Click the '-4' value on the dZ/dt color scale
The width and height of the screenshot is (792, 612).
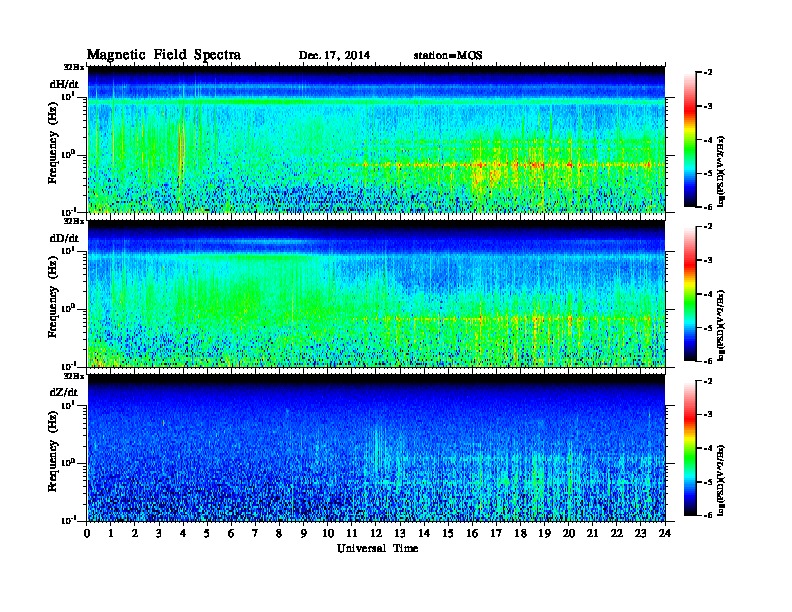(x=708, y=448)
